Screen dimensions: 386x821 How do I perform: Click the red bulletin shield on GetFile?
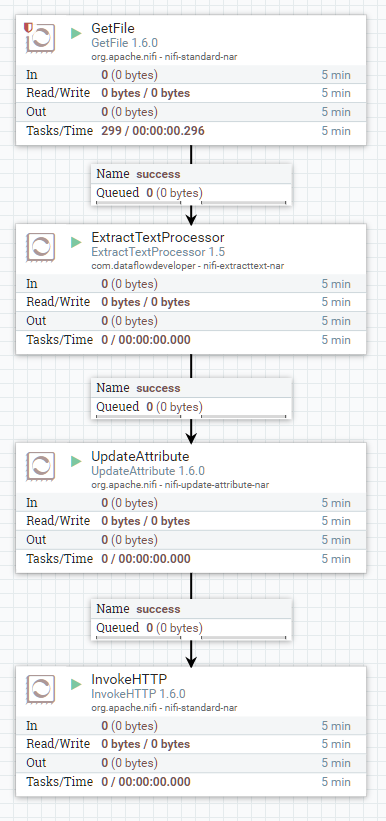click(28, 27)
